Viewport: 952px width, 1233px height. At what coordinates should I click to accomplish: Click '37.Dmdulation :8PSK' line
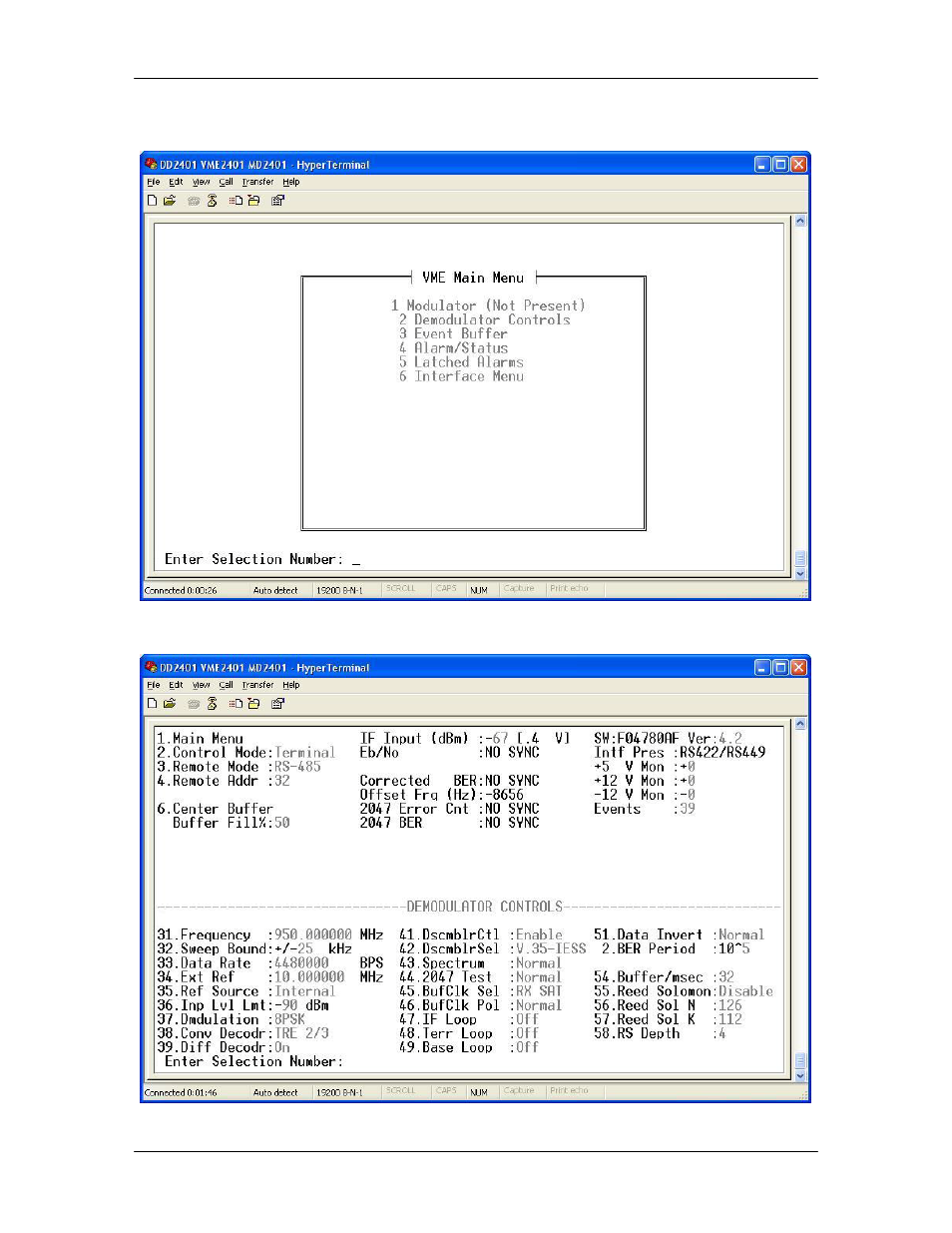[x=232, y=1018]
